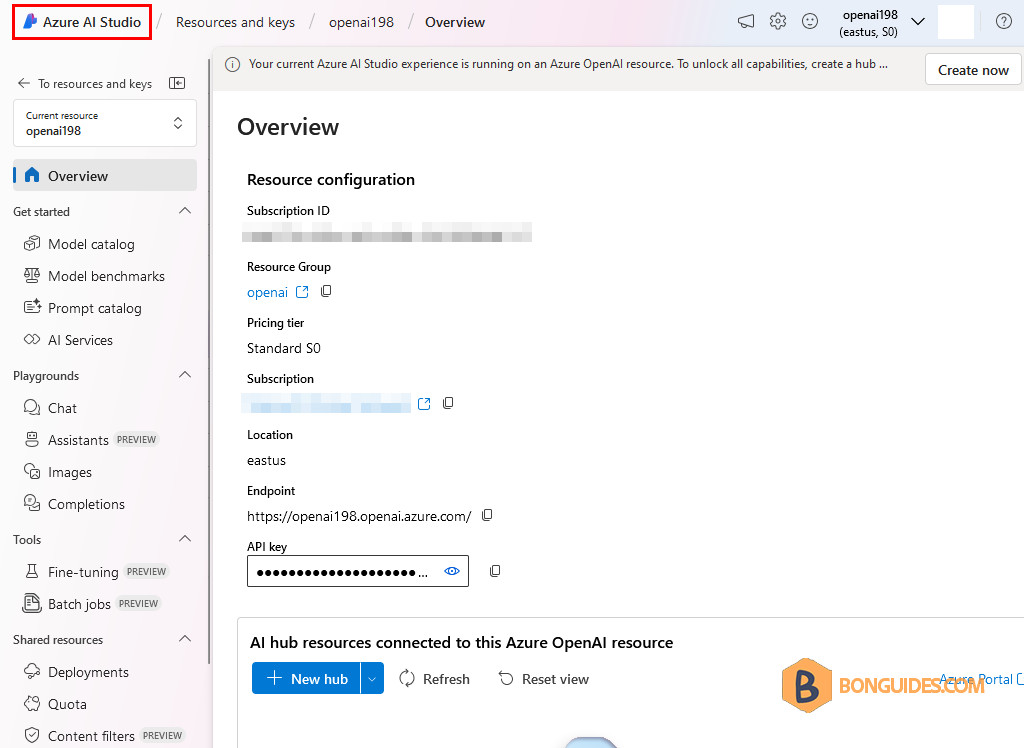This screenshot has width=1024, height=748.
Task: Collapse the left navigation panel icon
Action: pyautogui.click(x=177, y=83)
